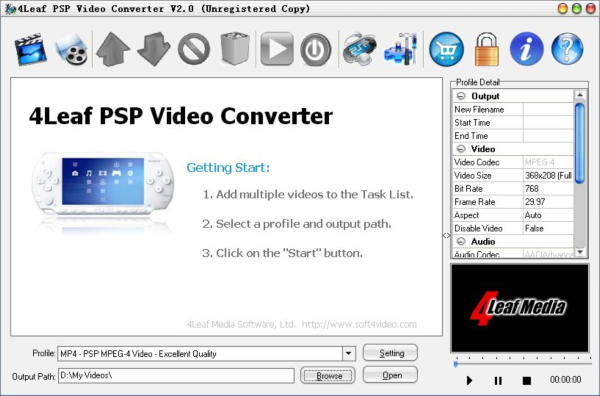Click the Add Video clapperboard icon

tap(31, 49)
